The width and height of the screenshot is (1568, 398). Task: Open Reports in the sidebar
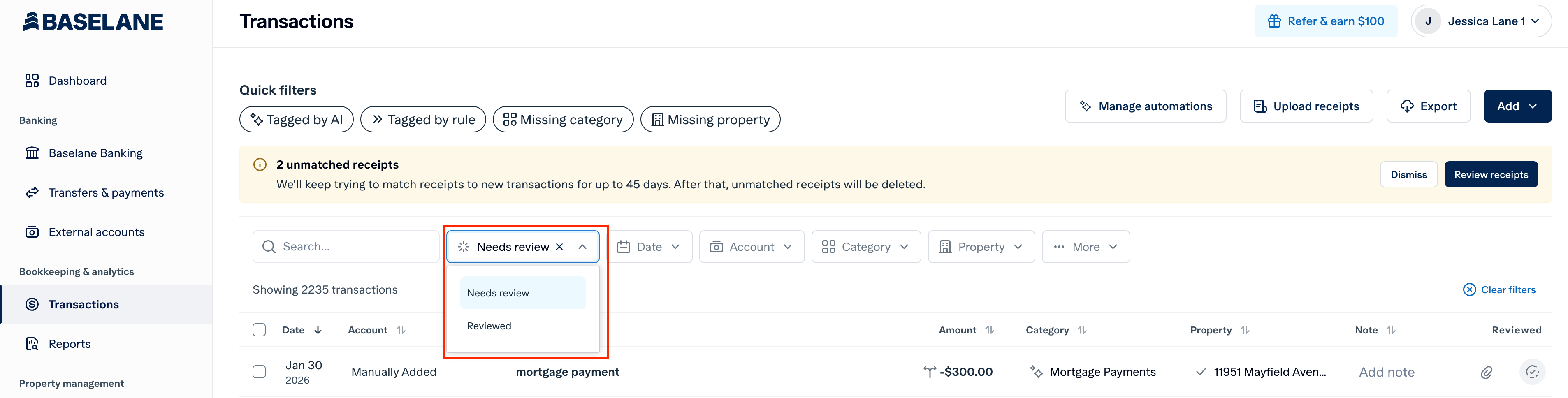point(70,344)
